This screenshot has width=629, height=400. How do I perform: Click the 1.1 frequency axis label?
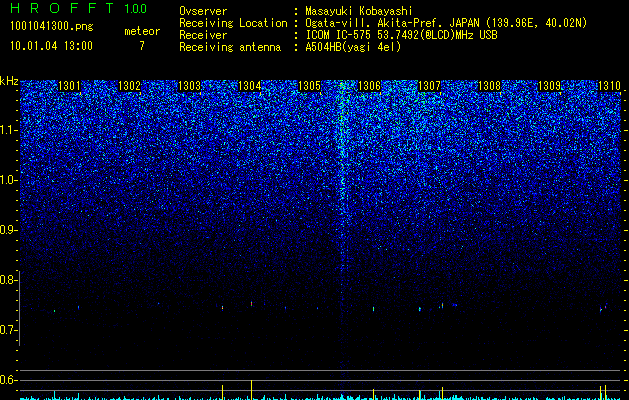click(x=8, y=130)
